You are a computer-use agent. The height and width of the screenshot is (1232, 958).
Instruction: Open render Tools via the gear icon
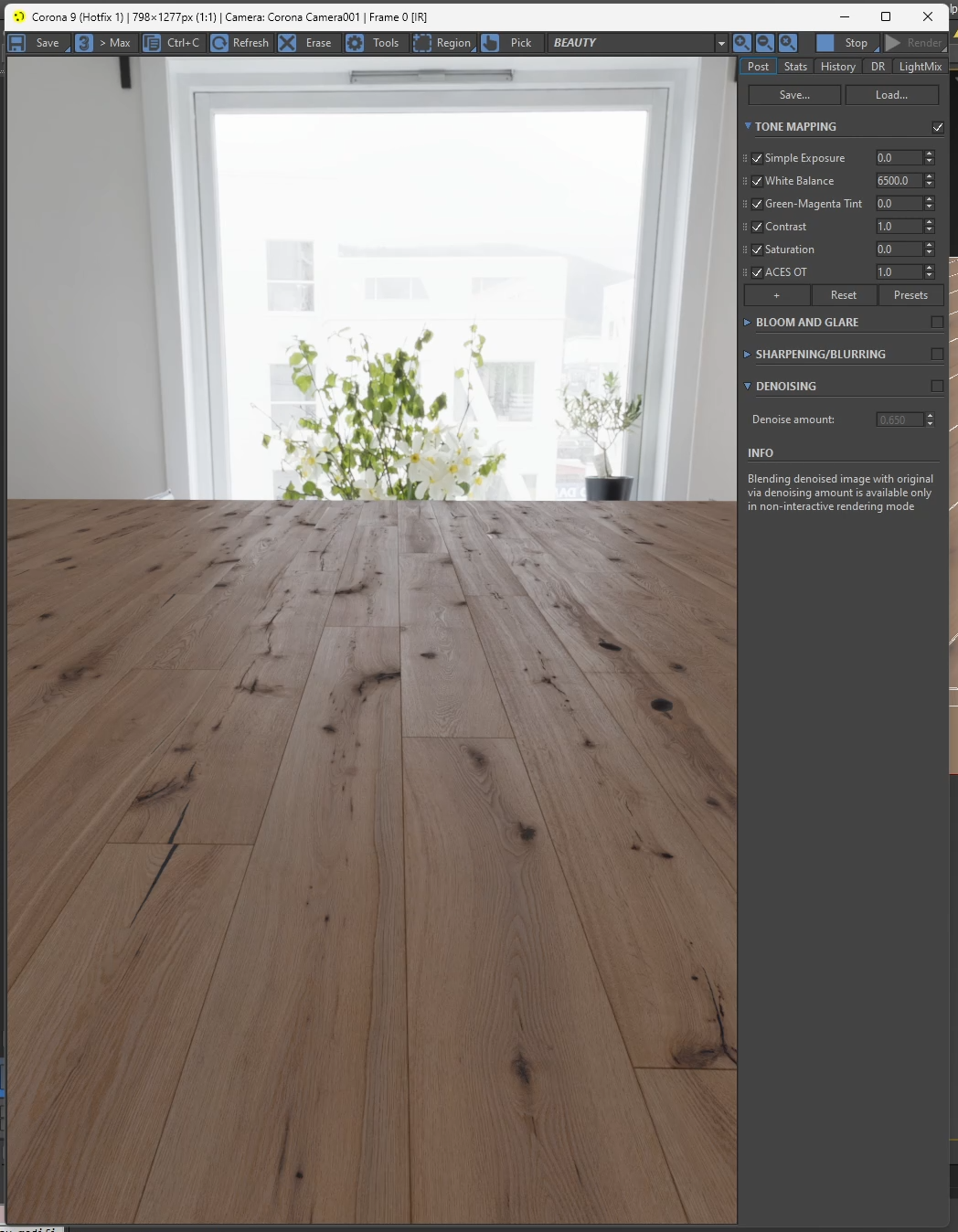pos(355,43)
